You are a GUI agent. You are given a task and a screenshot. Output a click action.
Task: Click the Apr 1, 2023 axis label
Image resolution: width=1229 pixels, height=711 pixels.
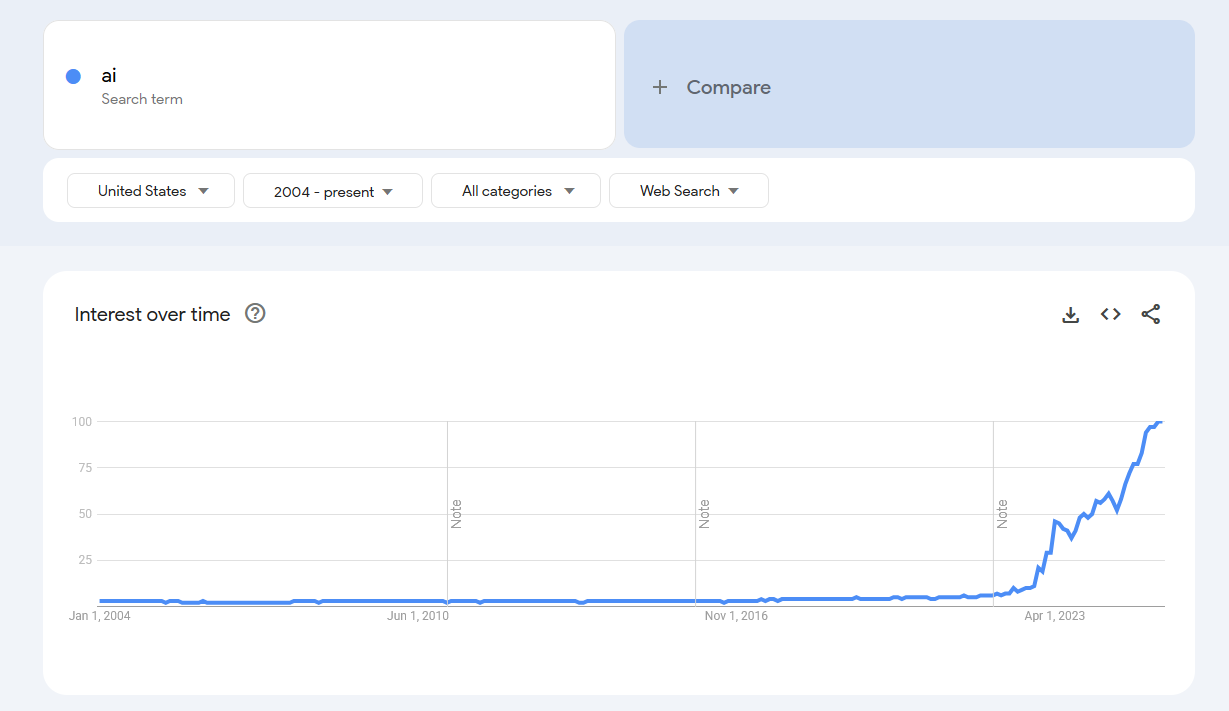click(1054, 616)
